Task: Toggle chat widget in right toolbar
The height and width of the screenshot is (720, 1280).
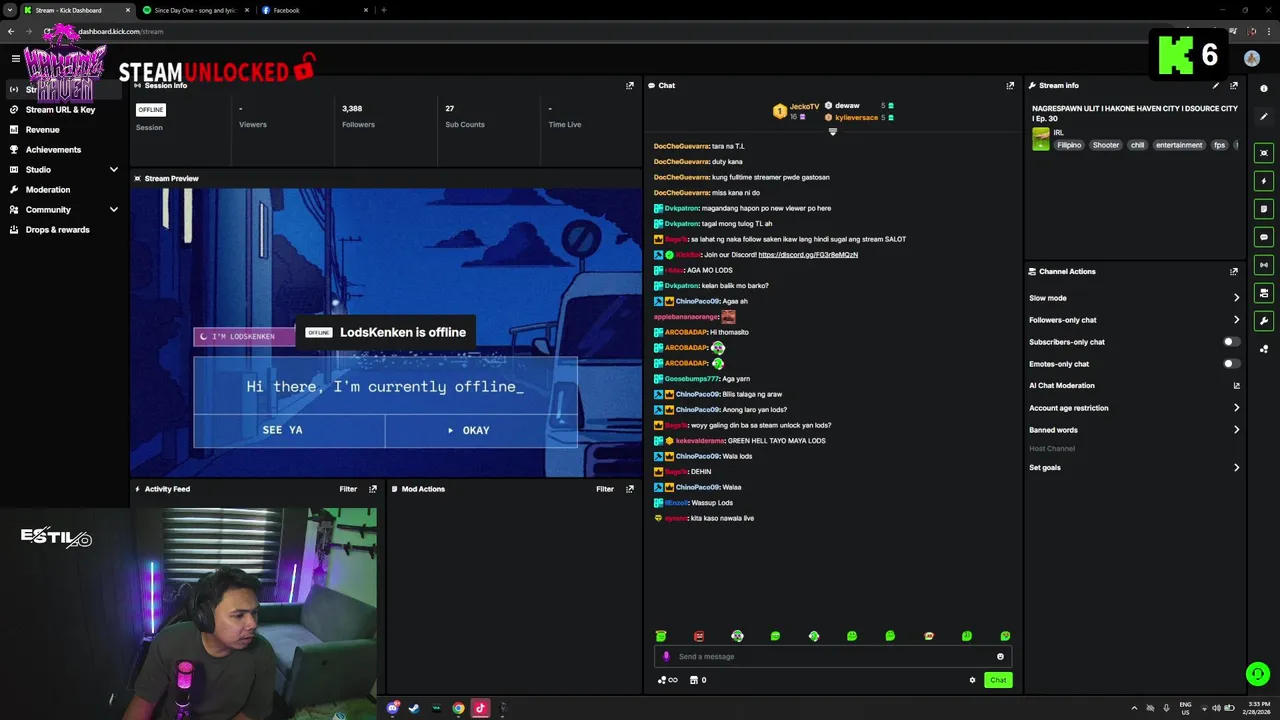Action: 1264,237
